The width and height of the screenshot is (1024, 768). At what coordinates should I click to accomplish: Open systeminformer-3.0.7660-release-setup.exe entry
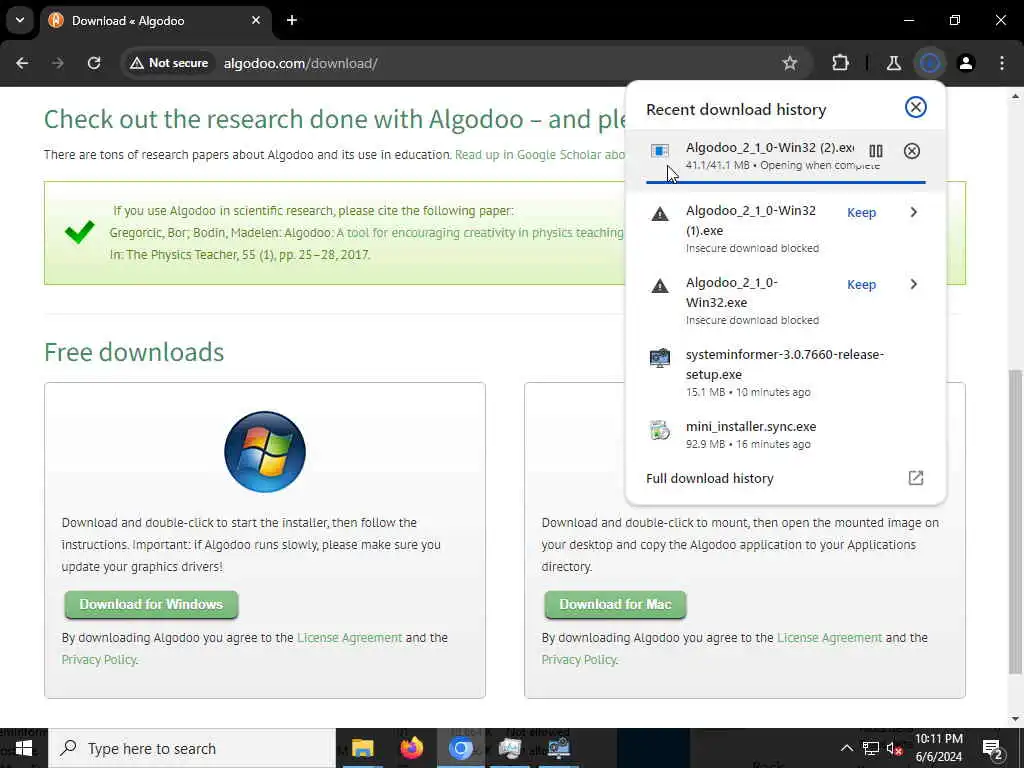tap(786, 374)
